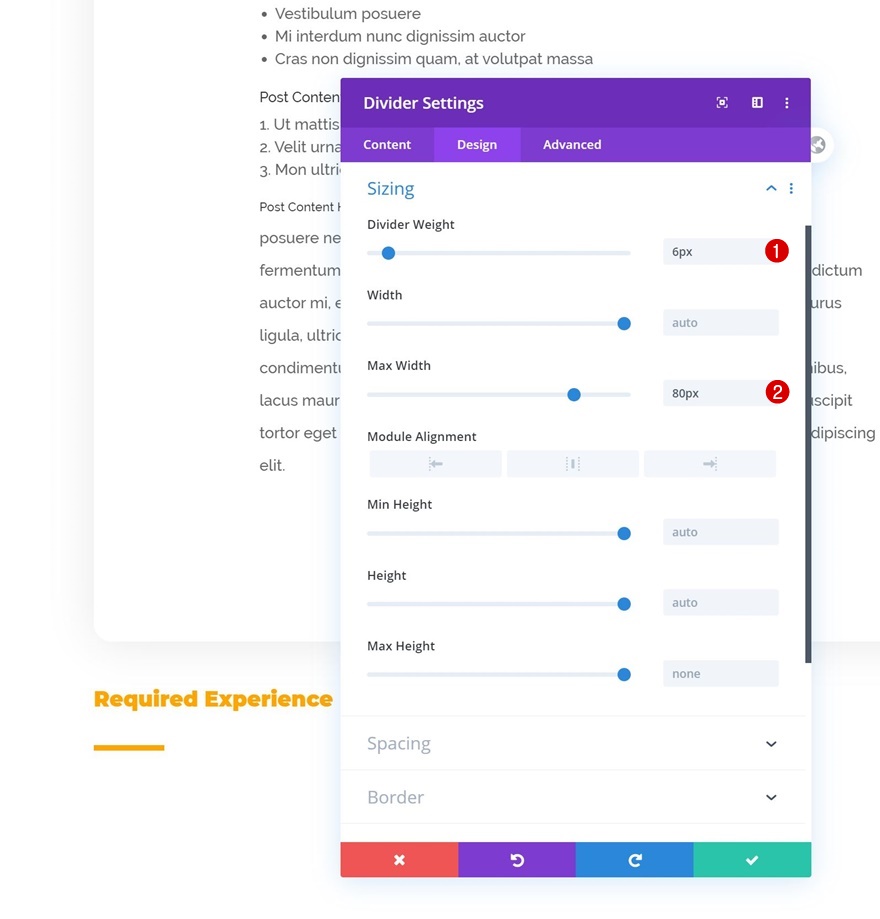Select center module alignment option
The image size is (880, 919).
click(x=572, y=464)
